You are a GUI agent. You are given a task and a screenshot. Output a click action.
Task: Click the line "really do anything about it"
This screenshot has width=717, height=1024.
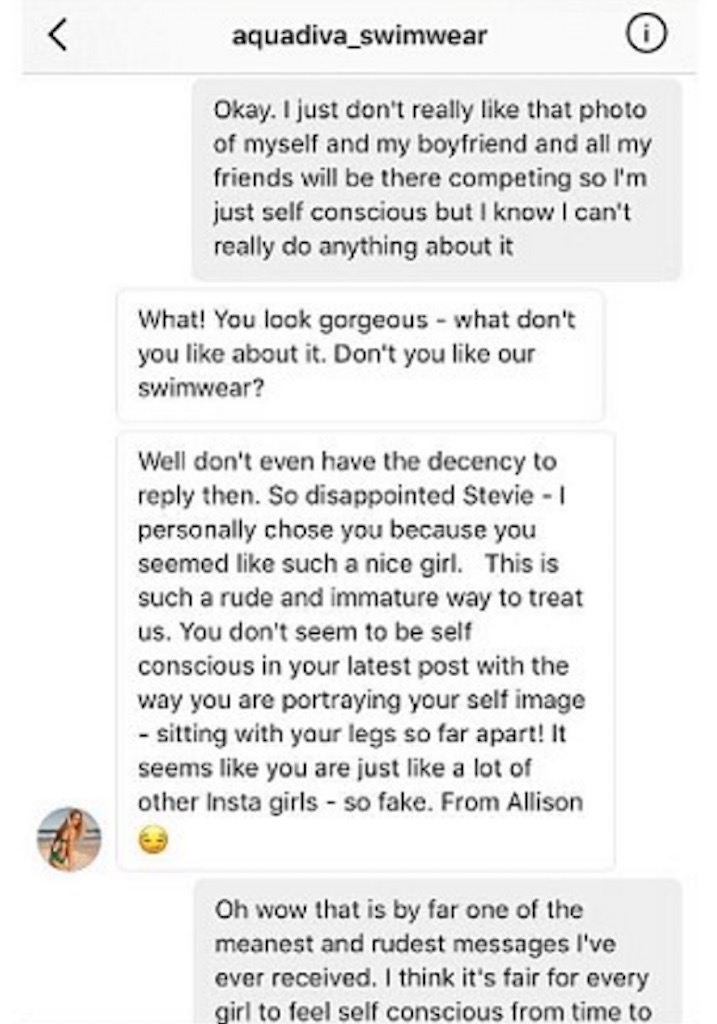(364, 246)
